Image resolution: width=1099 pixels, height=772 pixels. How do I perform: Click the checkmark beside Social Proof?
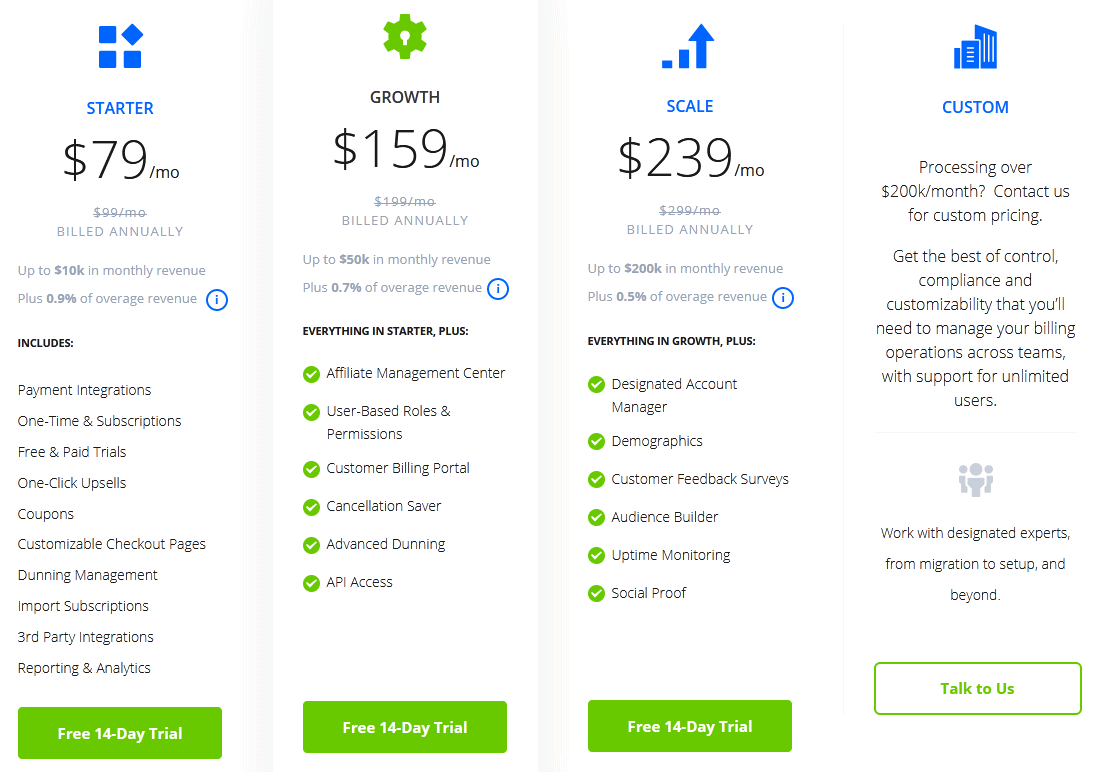tap(596, 592)
